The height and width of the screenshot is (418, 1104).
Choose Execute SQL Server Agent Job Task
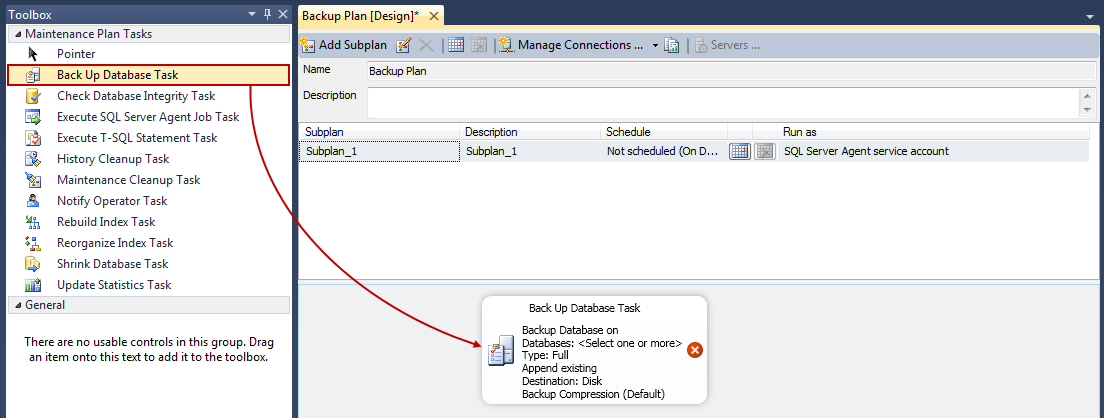148,117
